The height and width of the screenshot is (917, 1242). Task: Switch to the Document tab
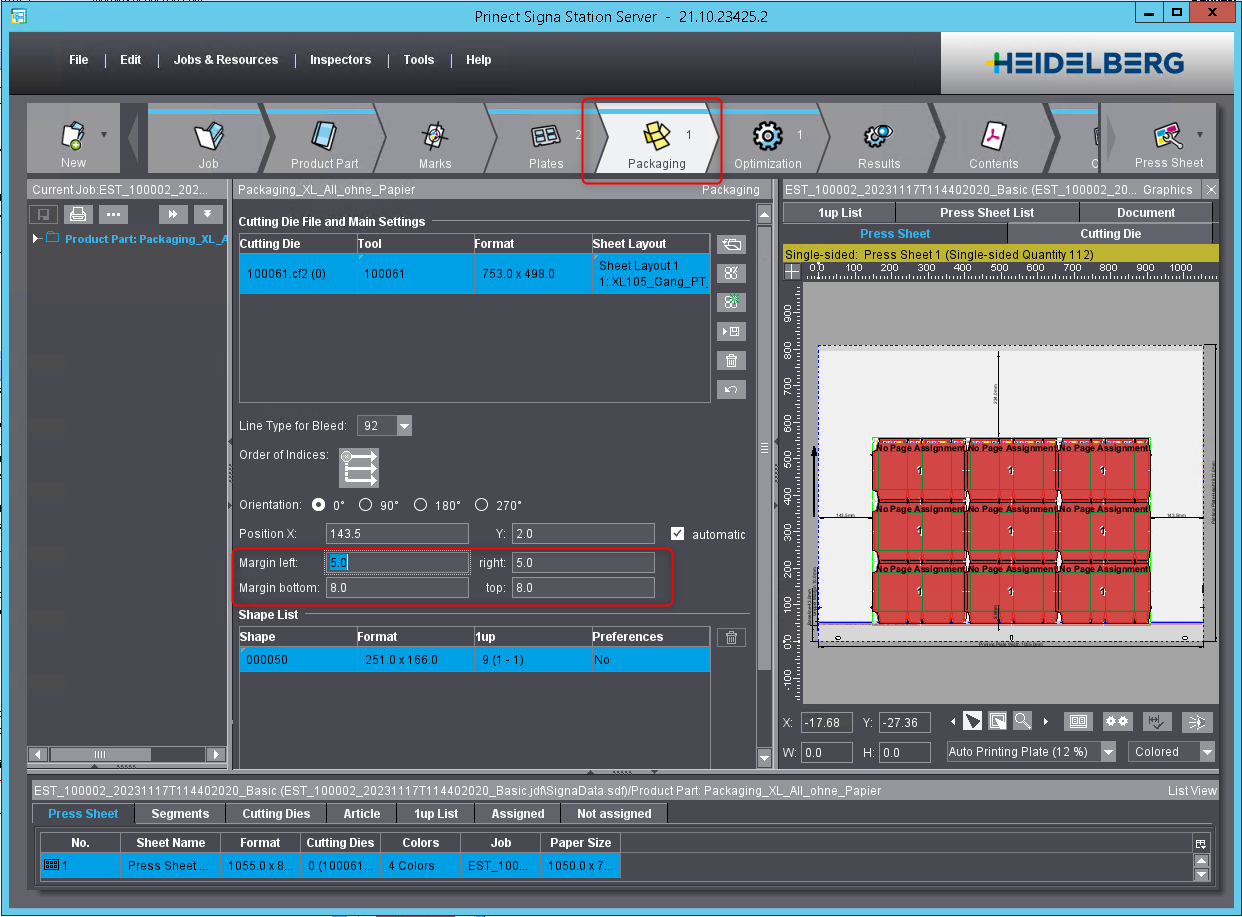pyautogui.click(x=1146, y=213)
